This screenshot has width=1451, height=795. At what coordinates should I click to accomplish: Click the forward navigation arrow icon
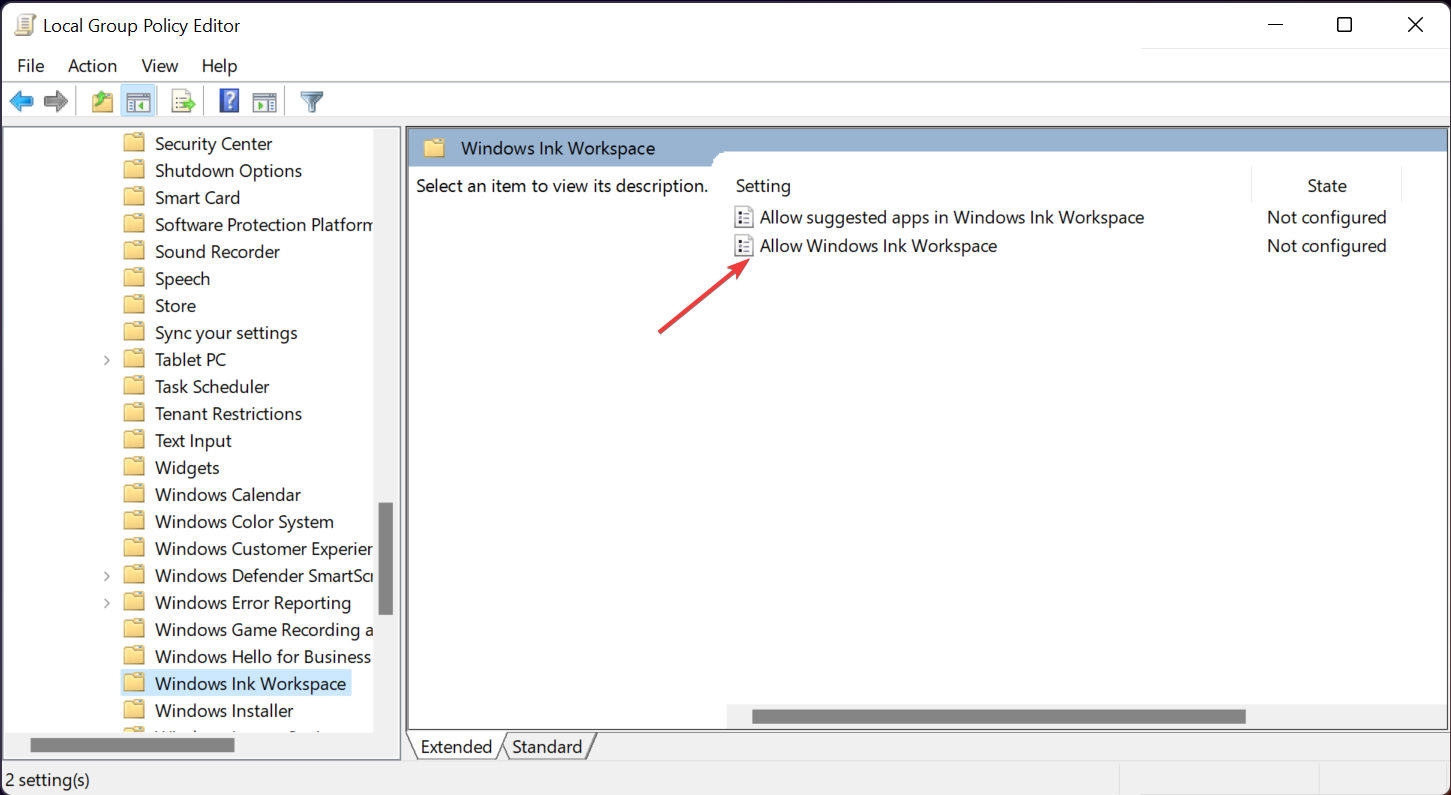[55, 100]
